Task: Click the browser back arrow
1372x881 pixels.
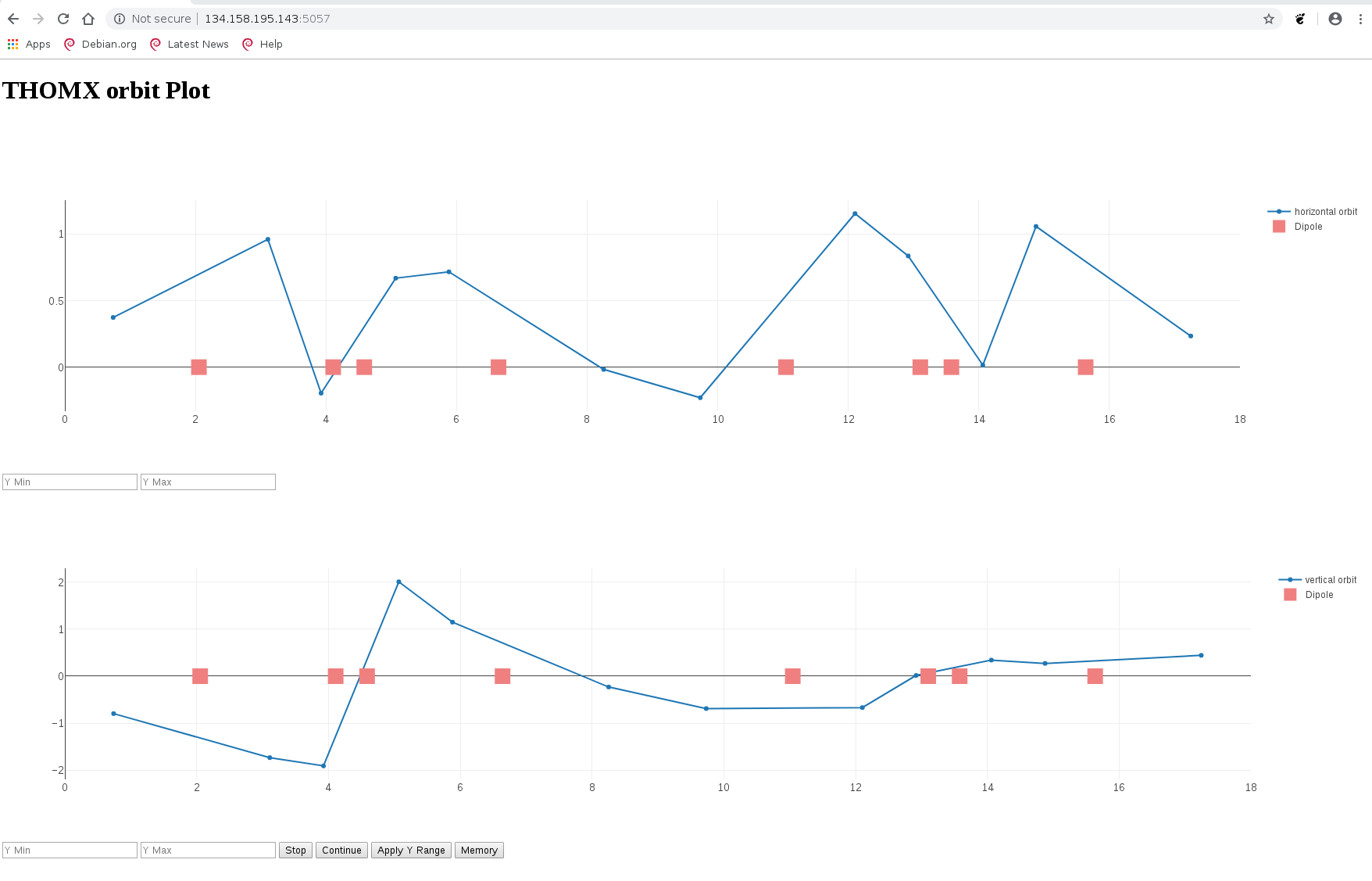Action: click(x=13, y=19)
